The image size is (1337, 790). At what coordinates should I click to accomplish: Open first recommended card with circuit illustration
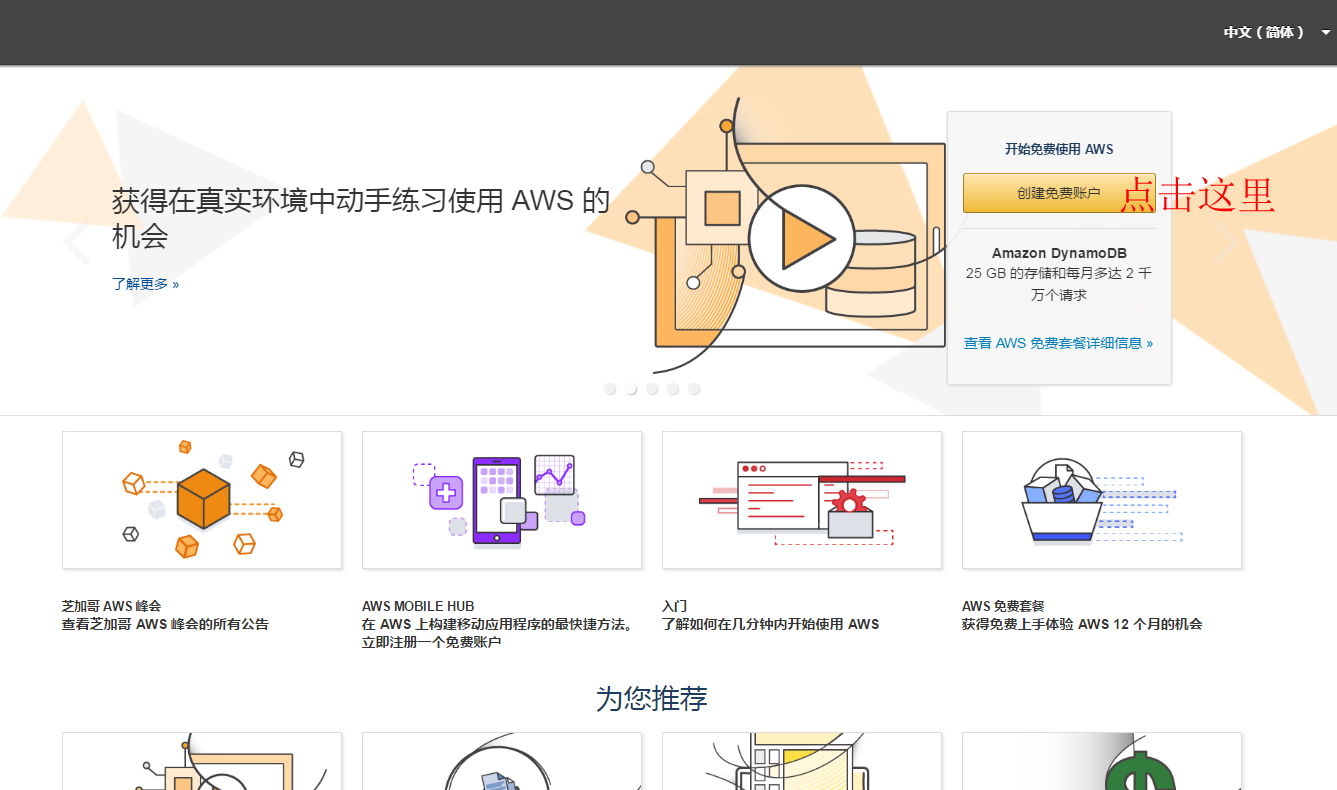pyautogui.click(x=202, y=761)
